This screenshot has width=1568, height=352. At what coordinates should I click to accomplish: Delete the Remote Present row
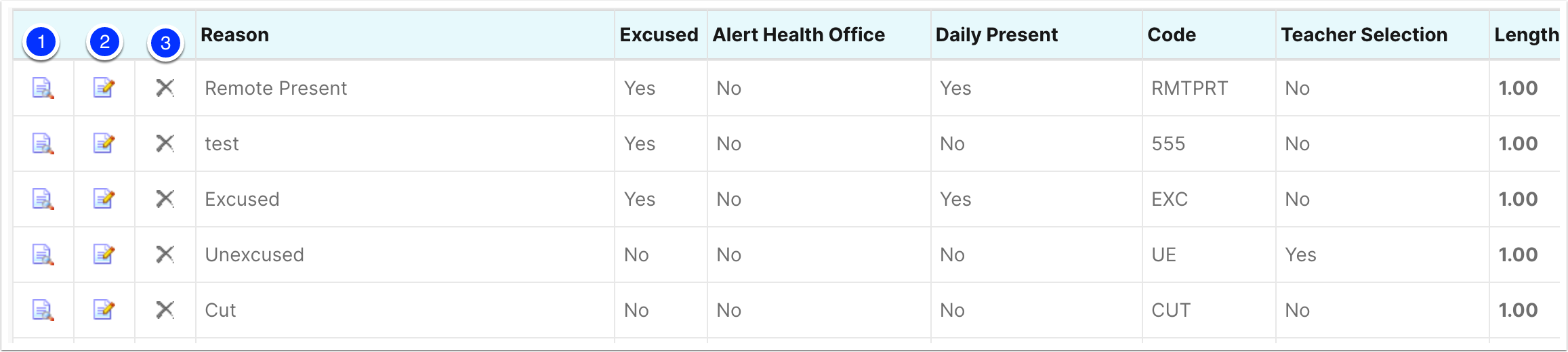pos(165,88)
